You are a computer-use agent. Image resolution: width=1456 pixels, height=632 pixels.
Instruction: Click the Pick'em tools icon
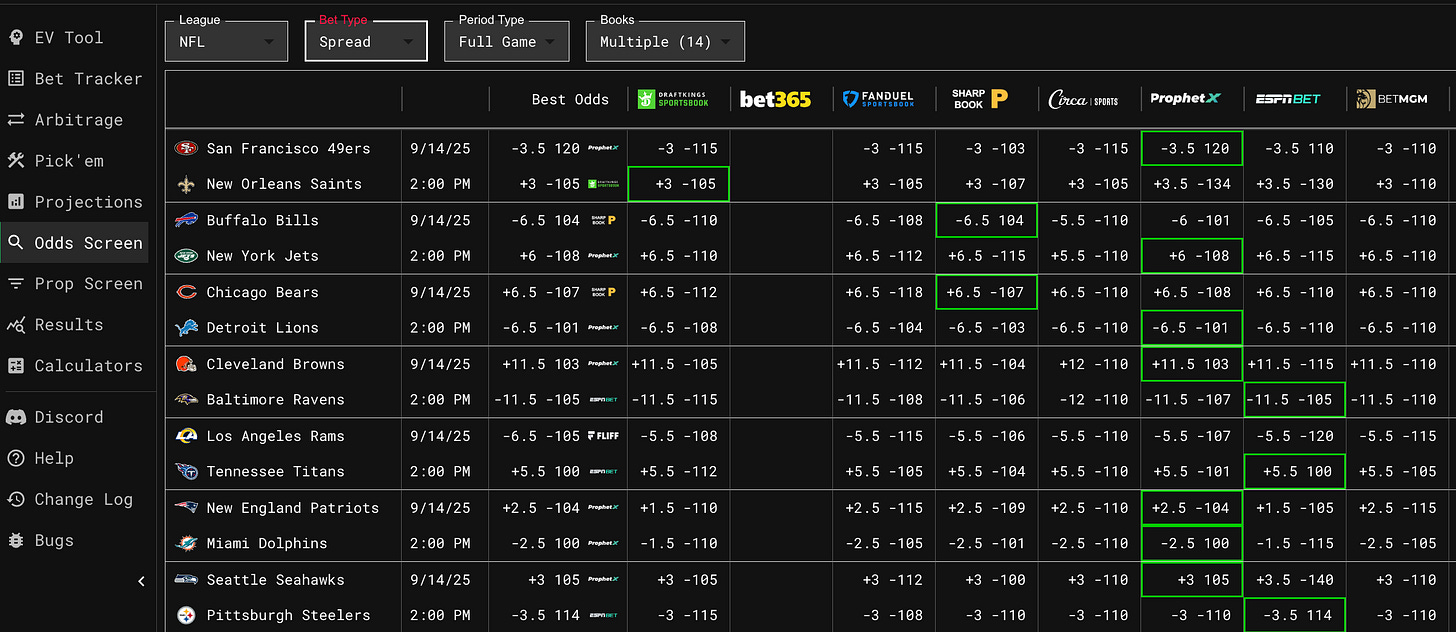point(16,160)
